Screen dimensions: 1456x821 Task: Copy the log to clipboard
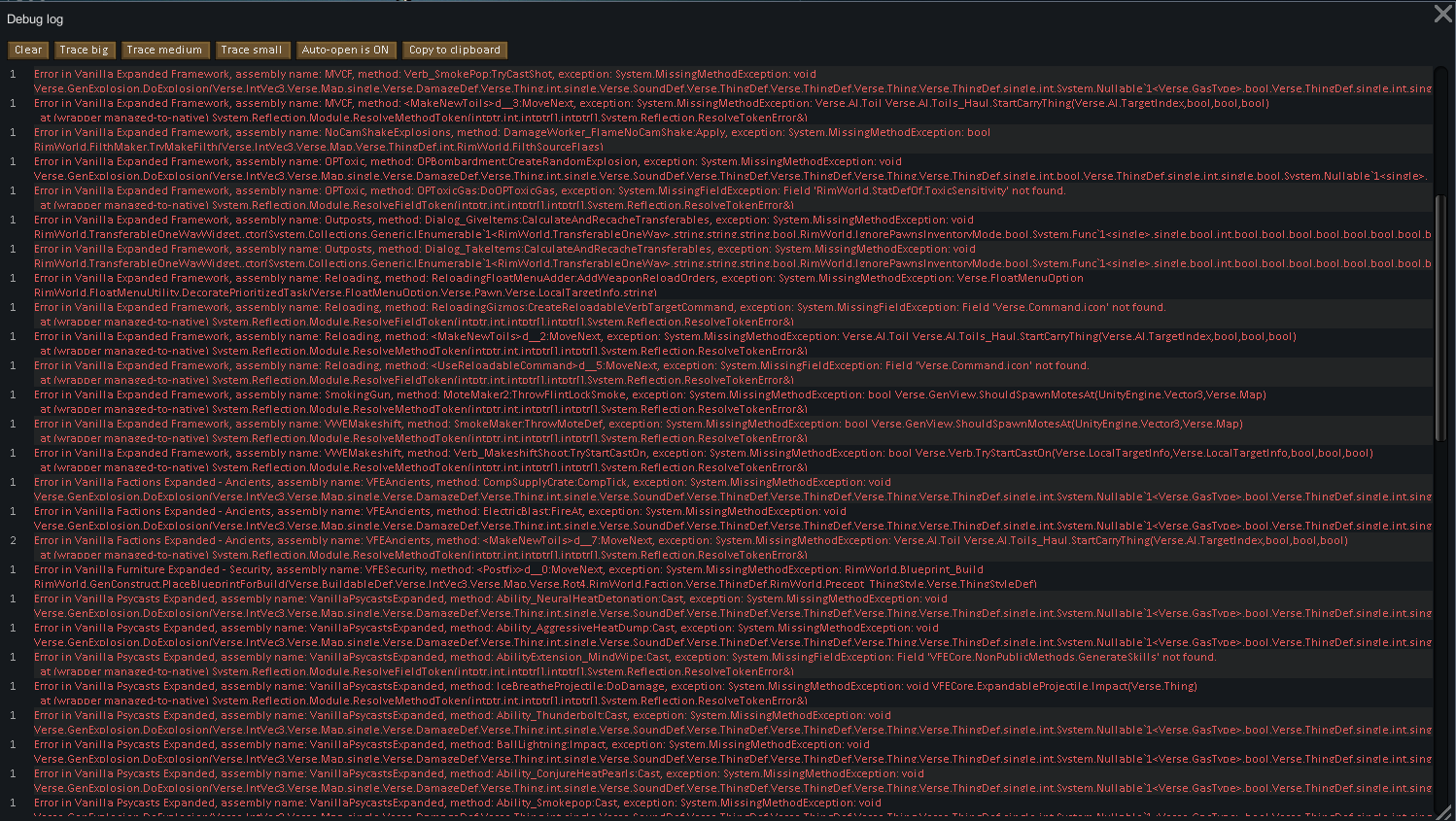[455, 50]
